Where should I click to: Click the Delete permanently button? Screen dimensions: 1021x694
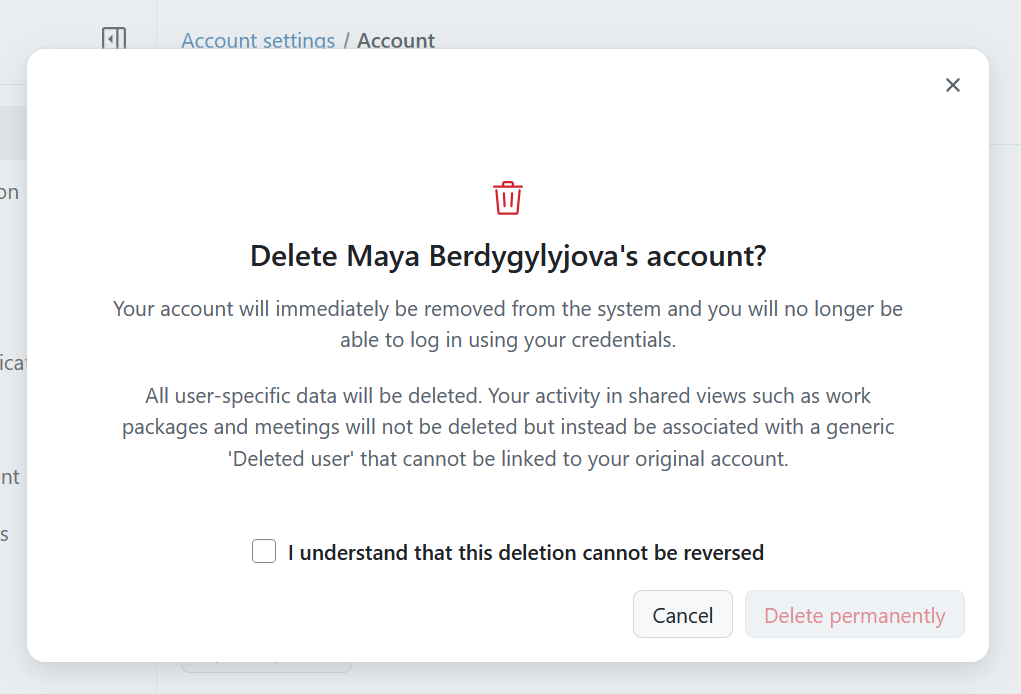tap(854, 614)
